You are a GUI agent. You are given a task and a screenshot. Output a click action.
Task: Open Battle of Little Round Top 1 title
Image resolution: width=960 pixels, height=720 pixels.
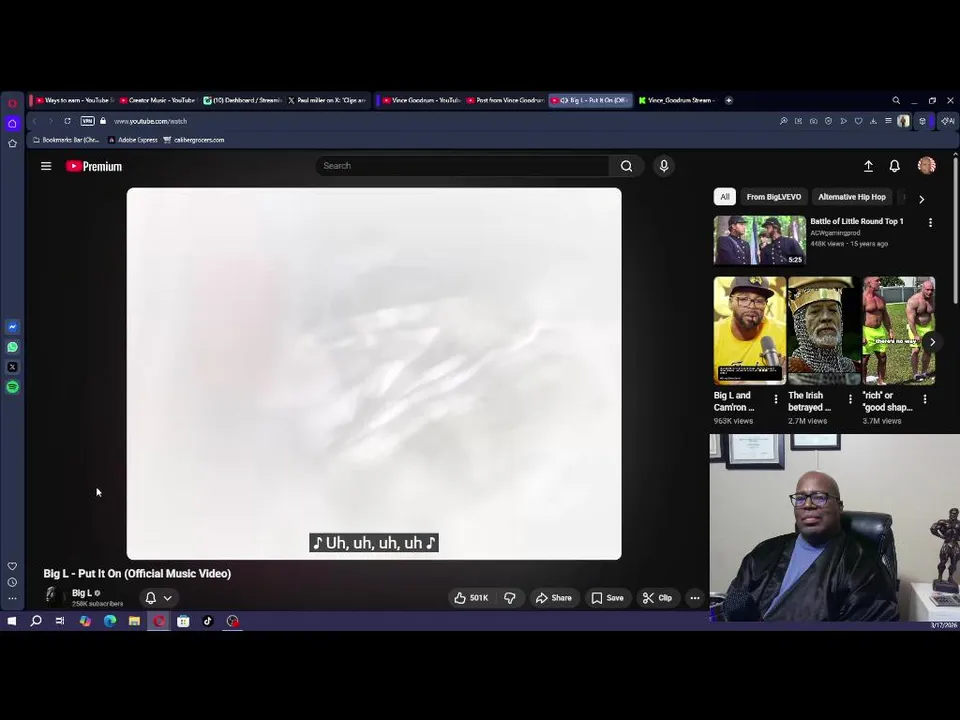click(857, 221)
